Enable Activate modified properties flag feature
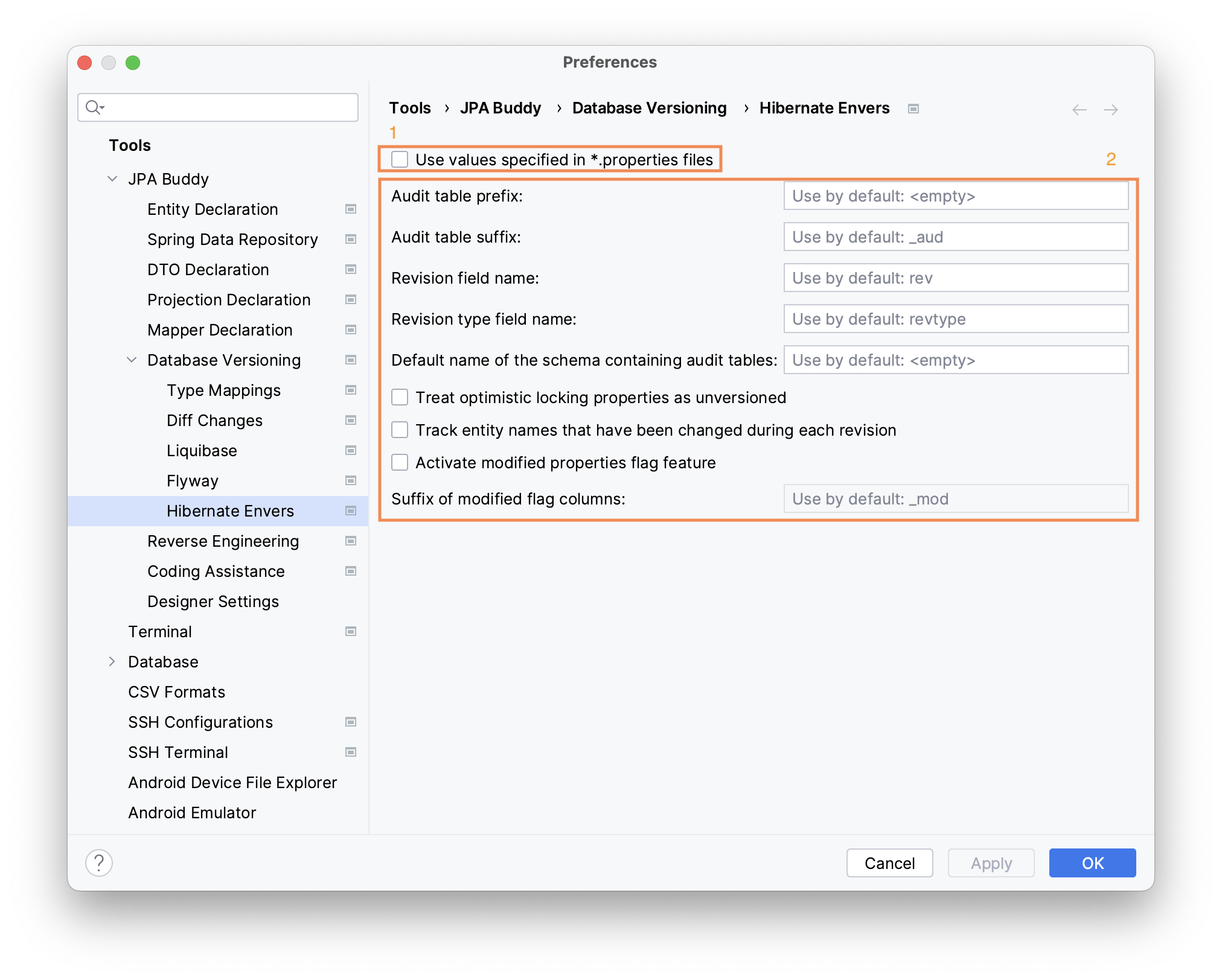1222x980 pixels. click(x=400, y=462)
